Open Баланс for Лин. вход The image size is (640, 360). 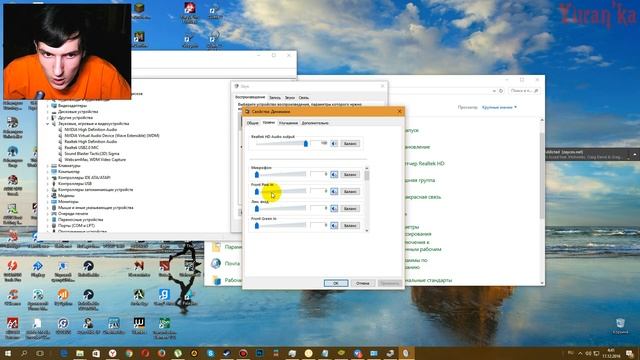(x=350, y=209)
